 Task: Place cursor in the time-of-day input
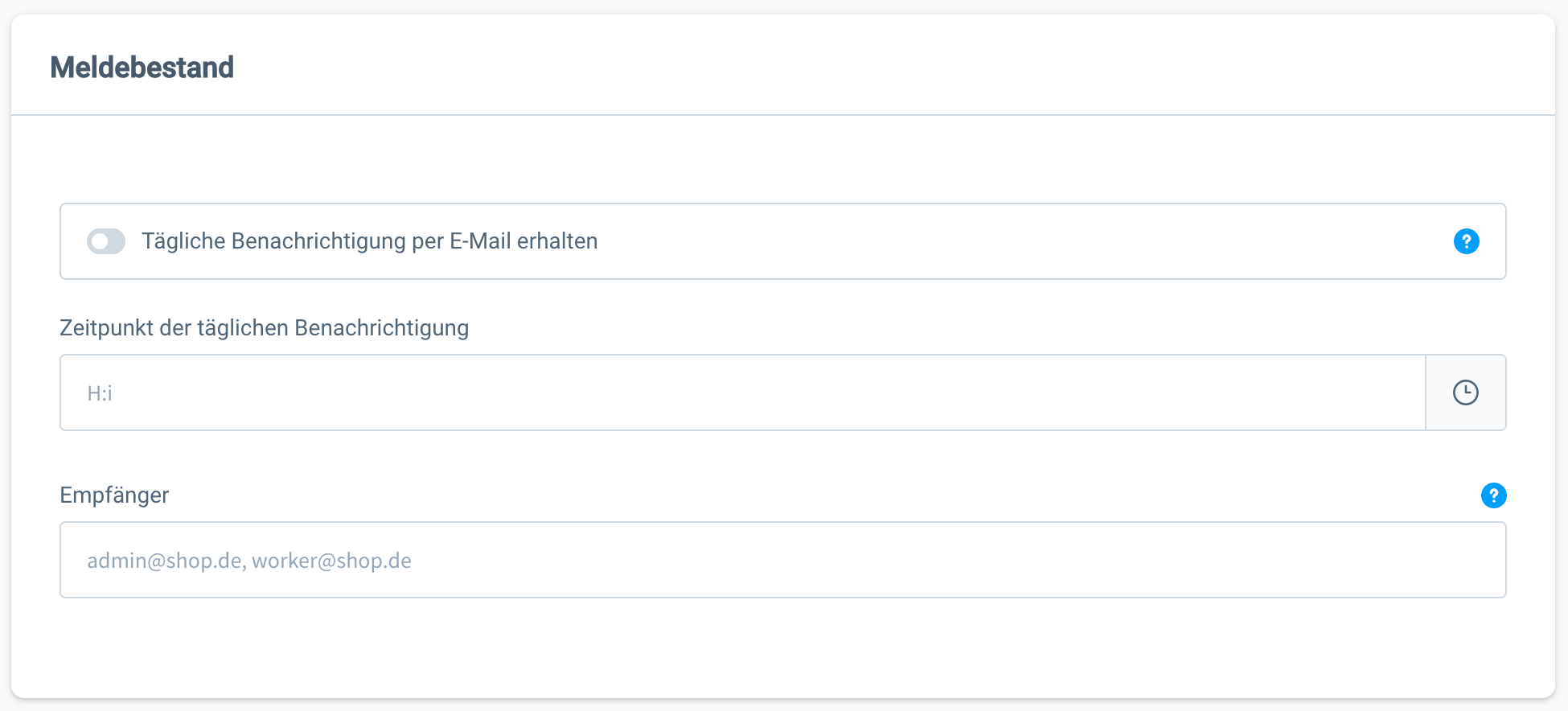pyautogui.click(x=741, y=392)
